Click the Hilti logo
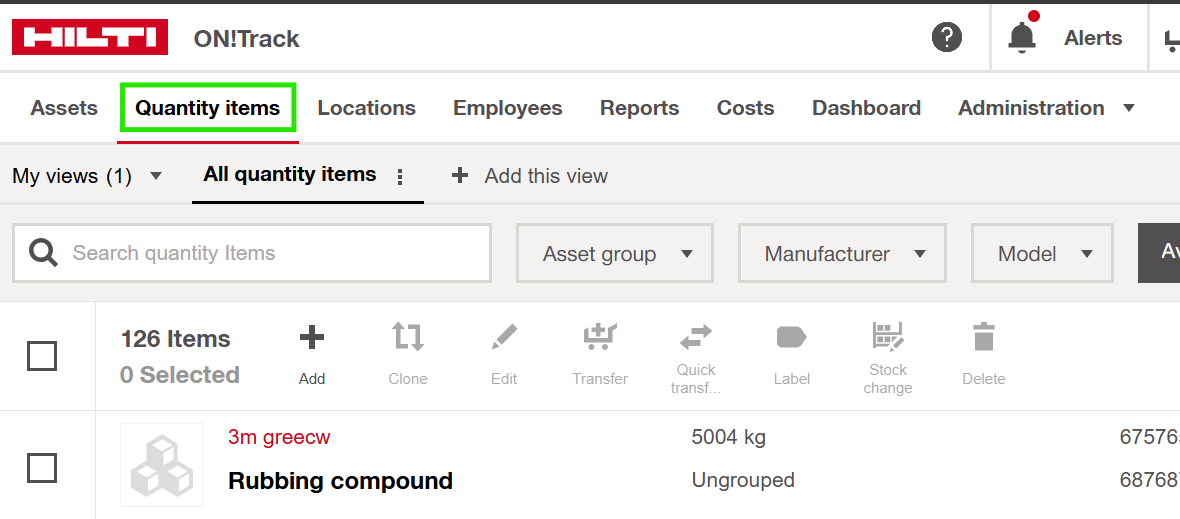 click(90, 38)
